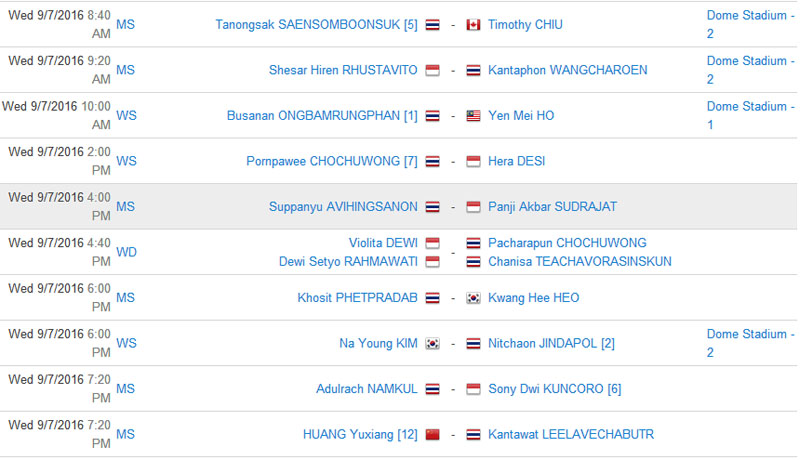800x460 pixels.
Task: Click Indonesia flag next to Shesar Hiren RHUSTAVITO
Action: [432, 70]
